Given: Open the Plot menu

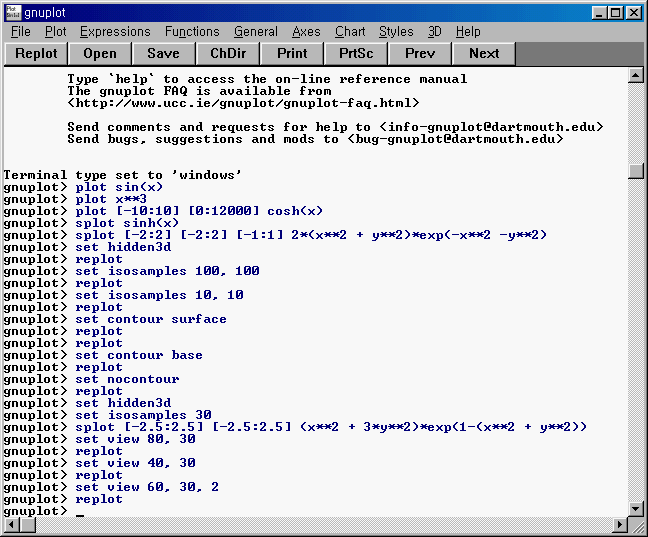Looking at the screenshot, I should pos(55,32).
